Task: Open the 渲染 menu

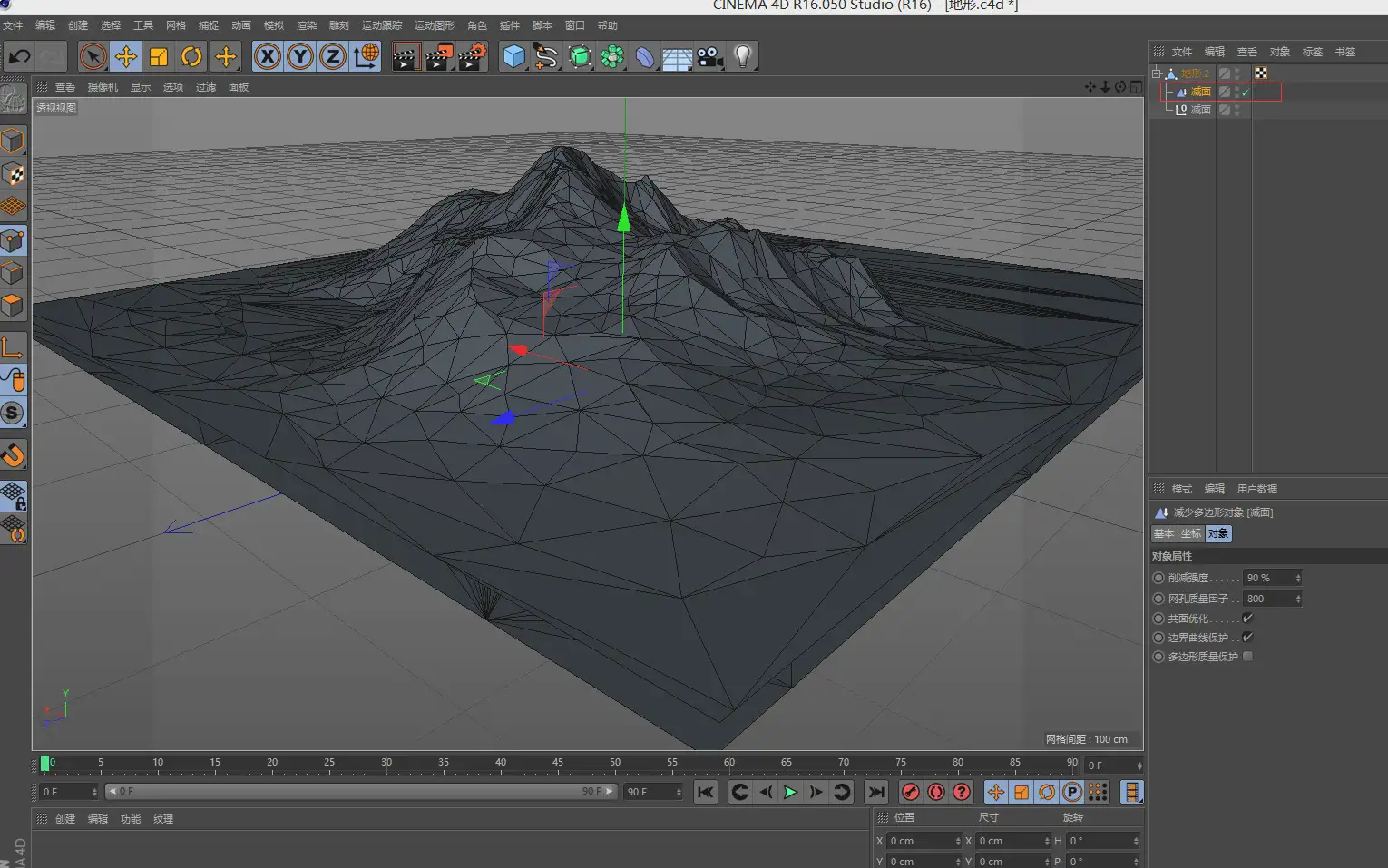Action: [307, 25]
